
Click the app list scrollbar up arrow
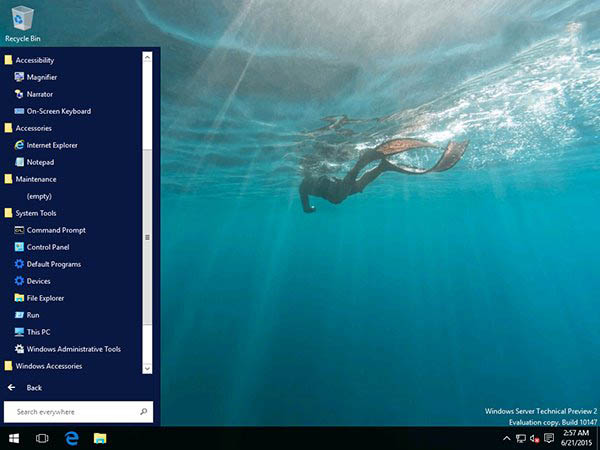[147, 57]
